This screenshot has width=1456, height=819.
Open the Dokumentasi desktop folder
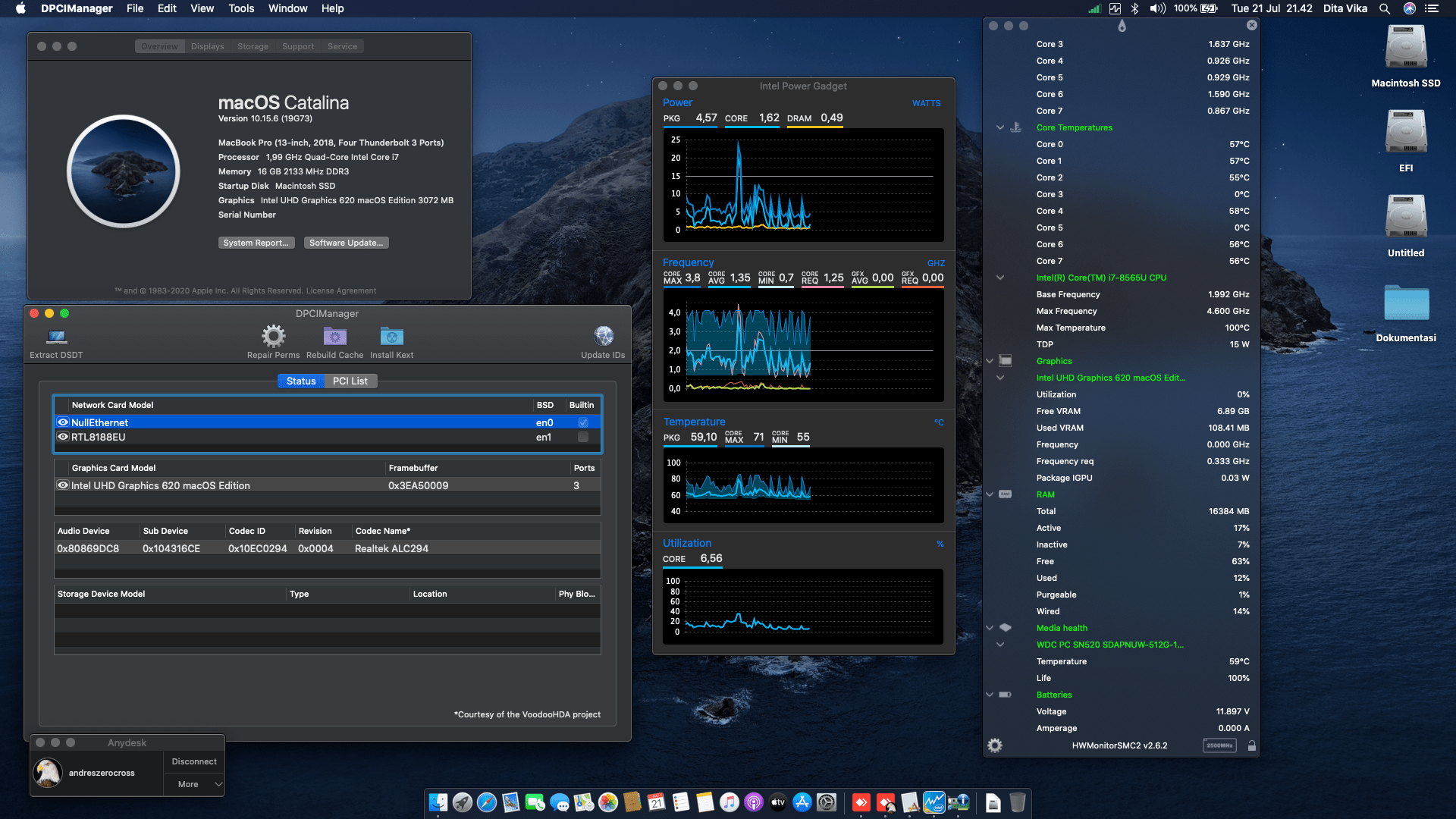click(x=1406, y=303)
